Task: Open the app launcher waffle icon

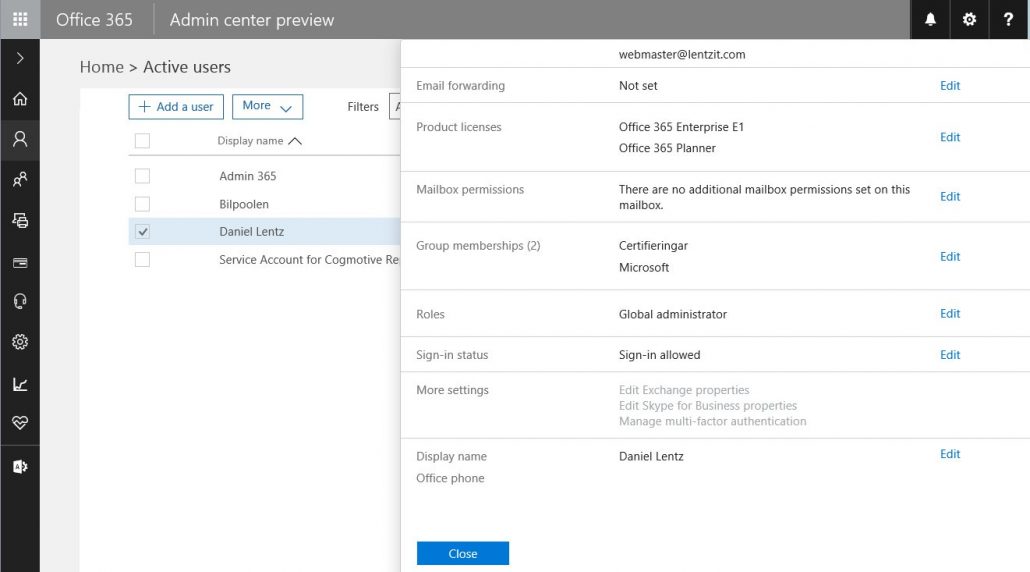Action: pos(20,20)
